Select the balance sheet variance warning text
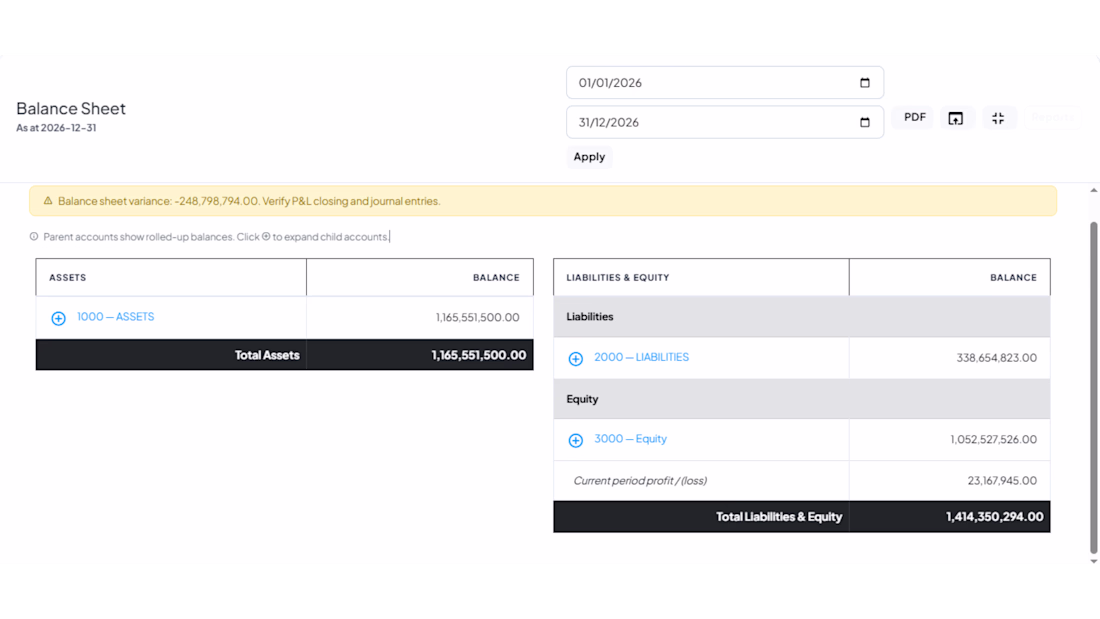 tap(249, 201)
